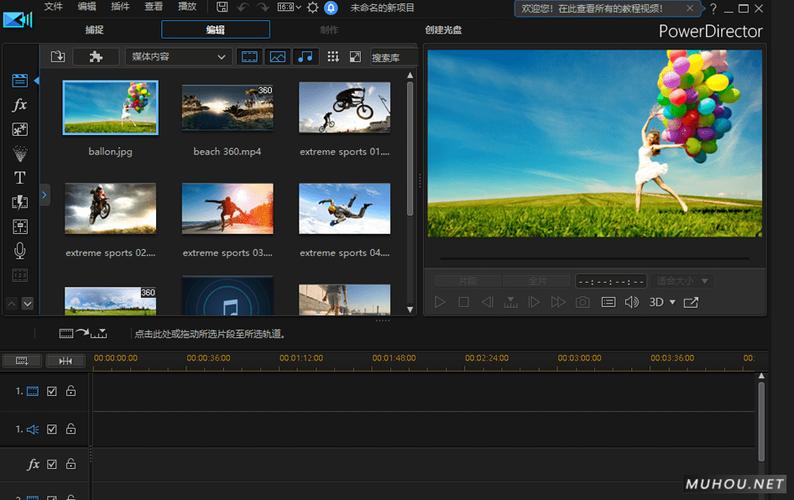Open the 文件 menu
Screen dimensions: 794x500
pos(53,7)
